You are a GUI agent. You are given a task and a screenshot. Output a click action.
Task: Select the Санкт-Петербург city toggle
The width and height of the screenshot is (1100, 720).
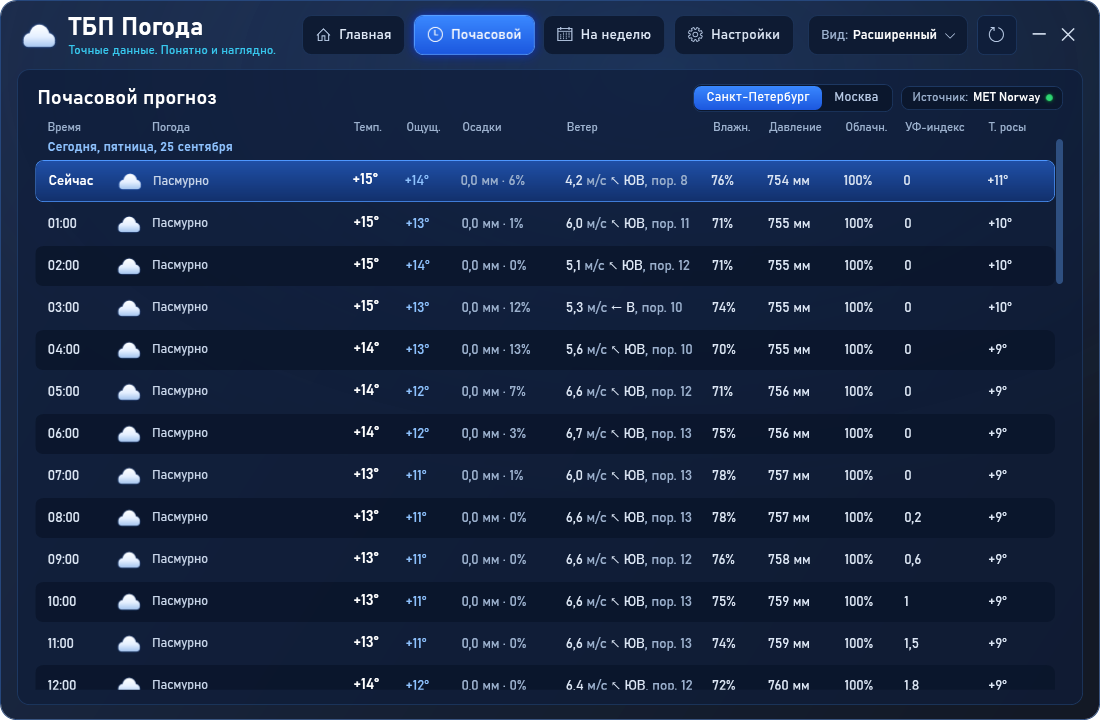tap(758, 97)
